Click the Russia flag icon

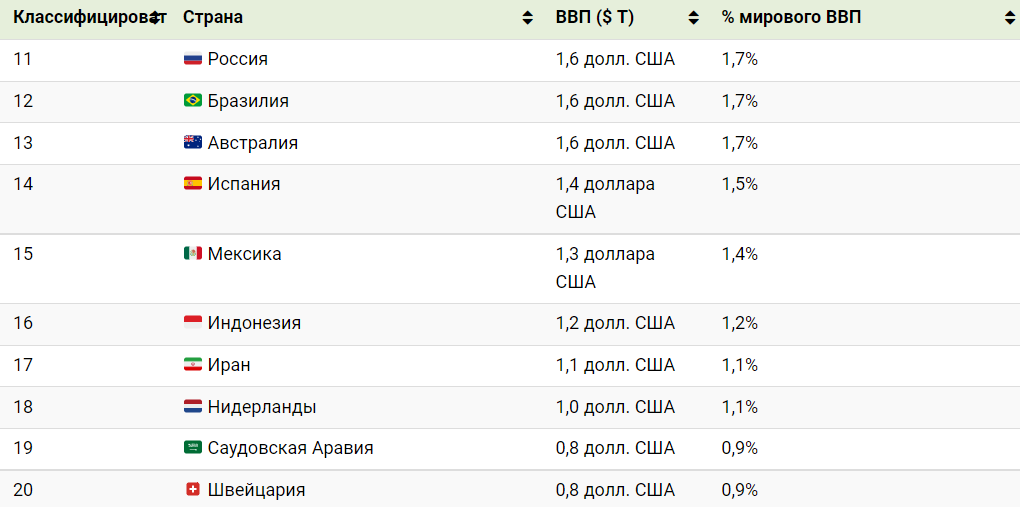(193, 59)
